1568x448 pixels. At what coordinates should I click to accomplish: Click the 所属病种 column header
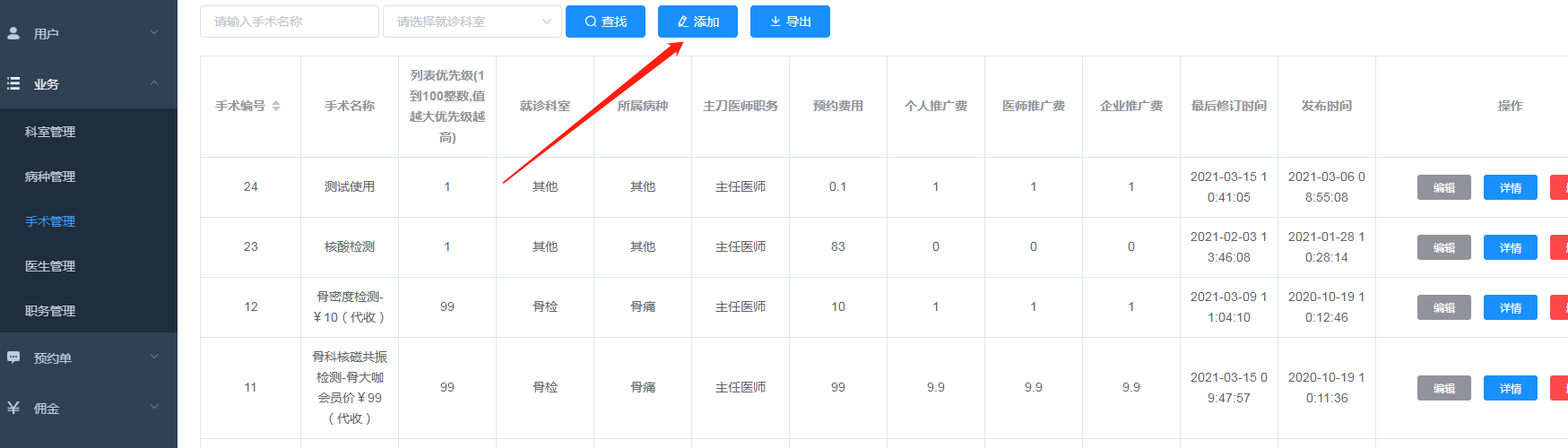643,106
